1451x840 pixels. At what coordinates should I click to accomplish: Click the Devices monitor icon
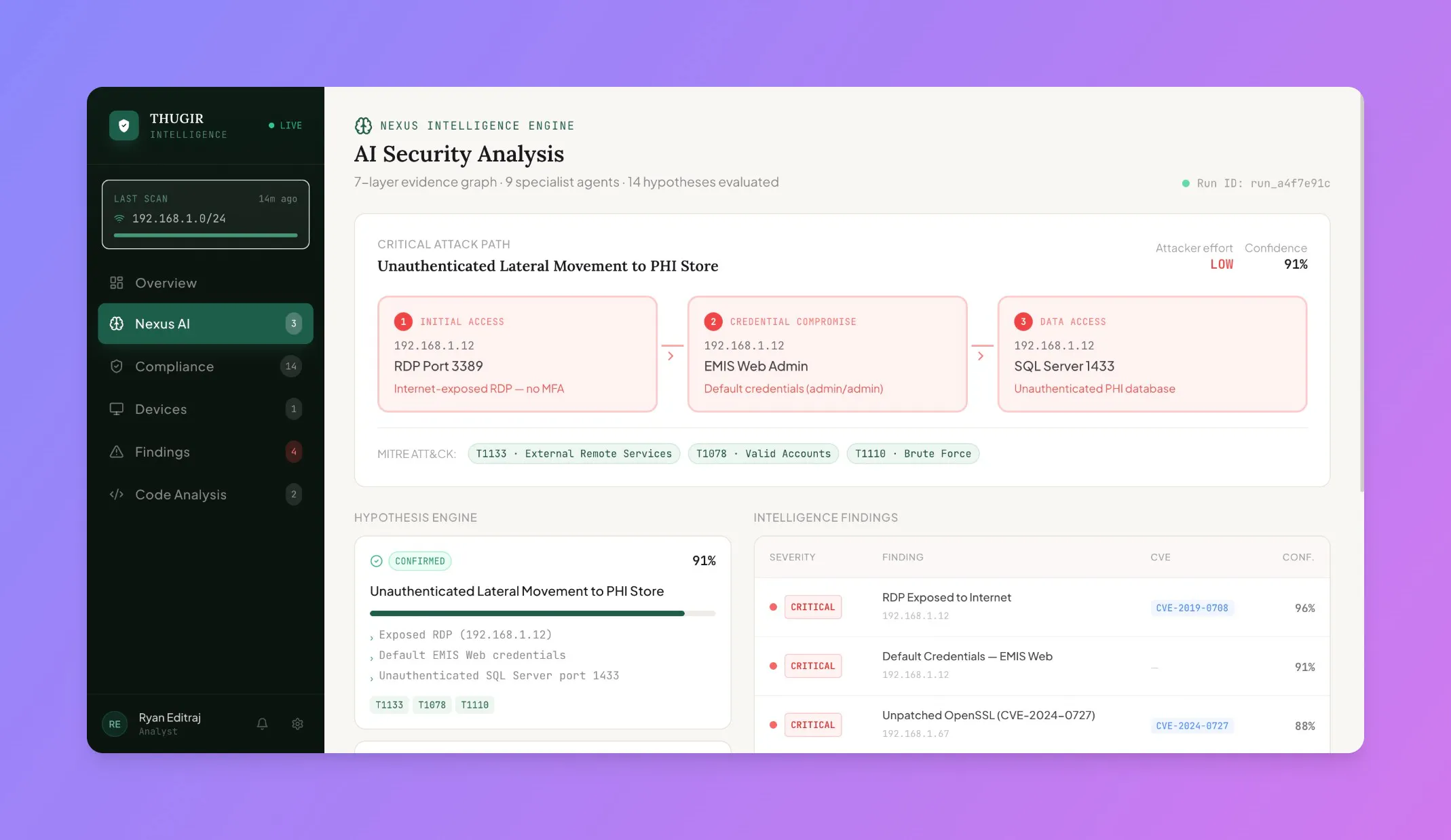117,408
